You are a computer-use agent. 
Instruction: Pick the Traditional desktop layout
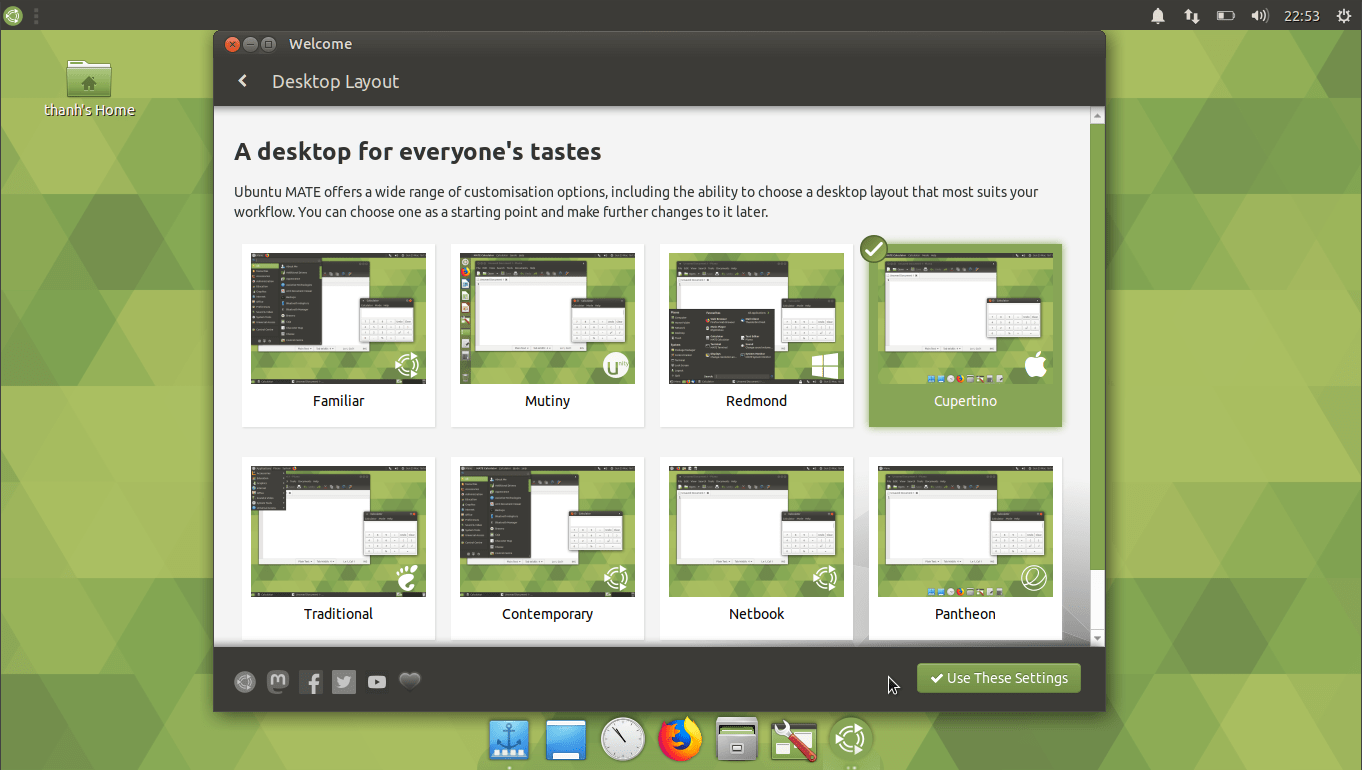[338, 530]
